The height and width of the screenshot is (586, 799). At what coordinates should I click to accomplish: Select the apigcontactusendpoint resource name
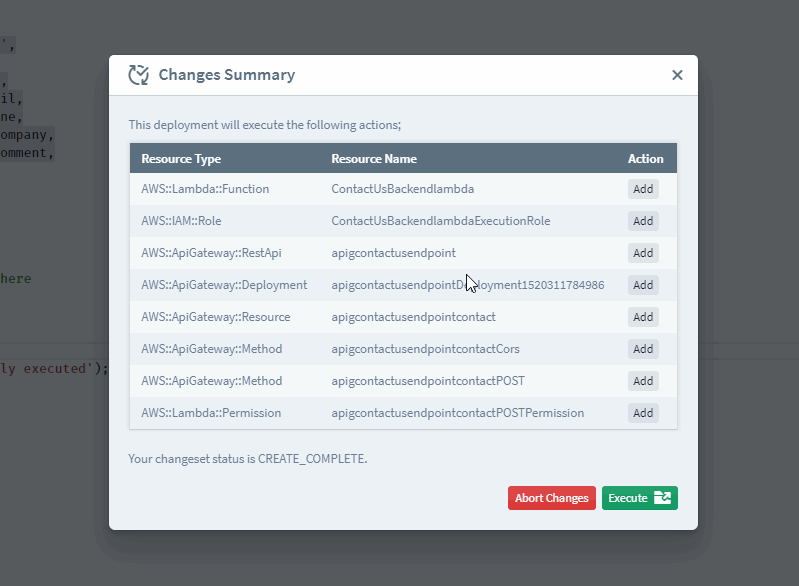click(393, 253)
